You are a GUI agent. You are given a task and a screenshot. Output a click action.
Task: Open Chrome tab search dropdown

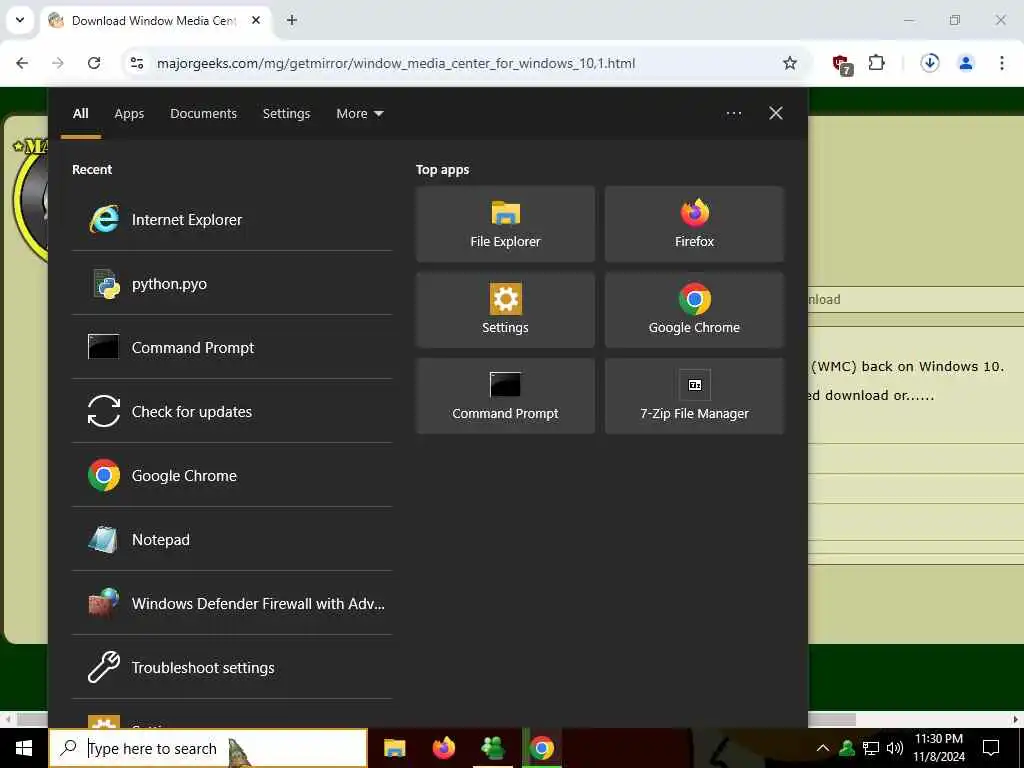click(x=20, y=20)
